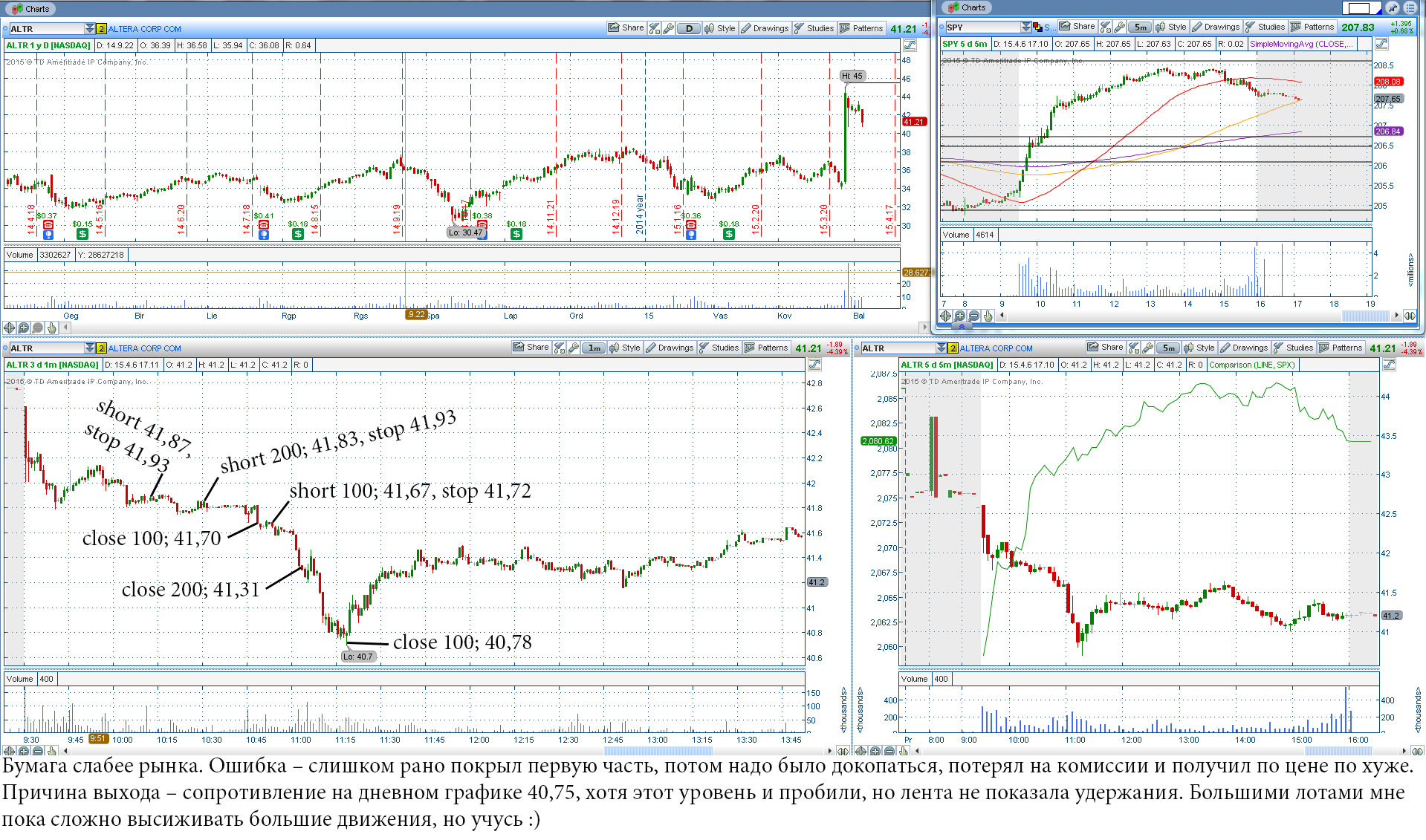
Task: Click ALTERA CORP COM link in 5m chart
Action: click(x=996, y=348)
